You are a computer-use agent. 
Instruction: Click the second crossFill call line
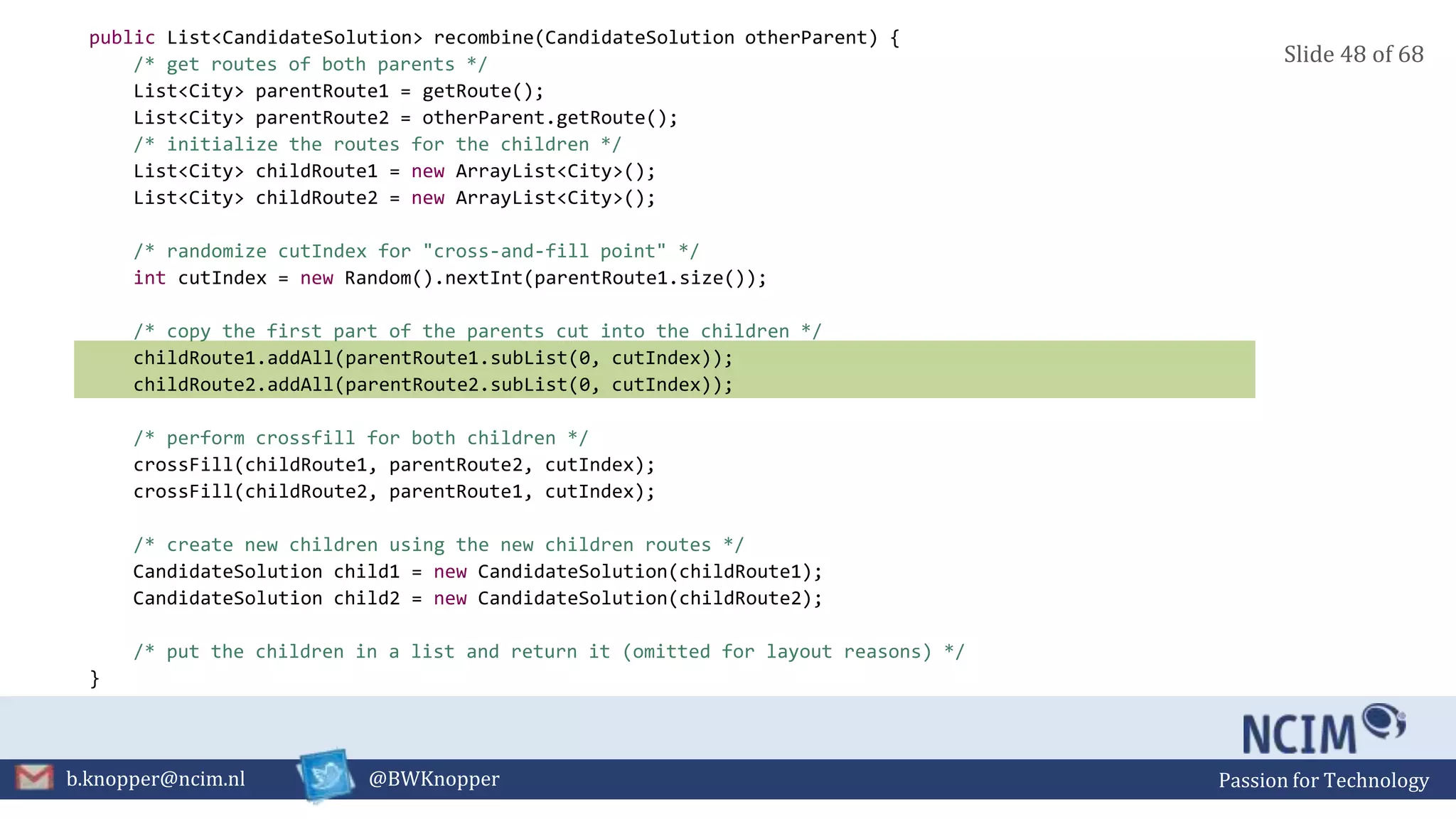click(394, 492)
